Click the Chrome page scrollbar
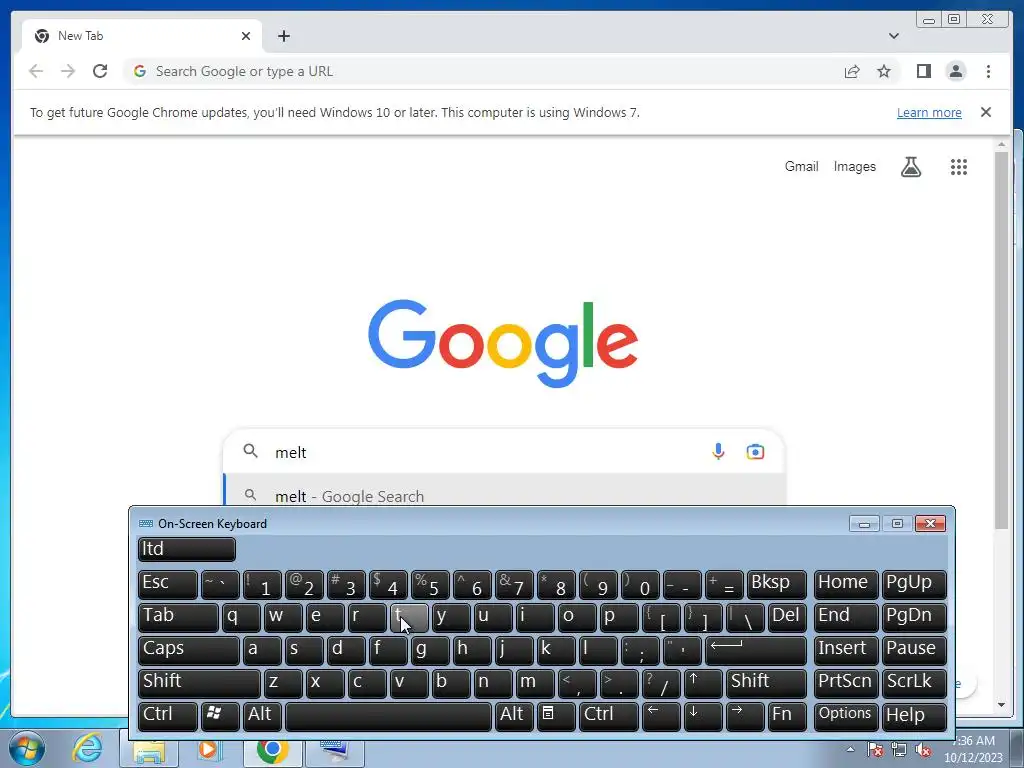1024x768 pixels. tap(1001, 340)
